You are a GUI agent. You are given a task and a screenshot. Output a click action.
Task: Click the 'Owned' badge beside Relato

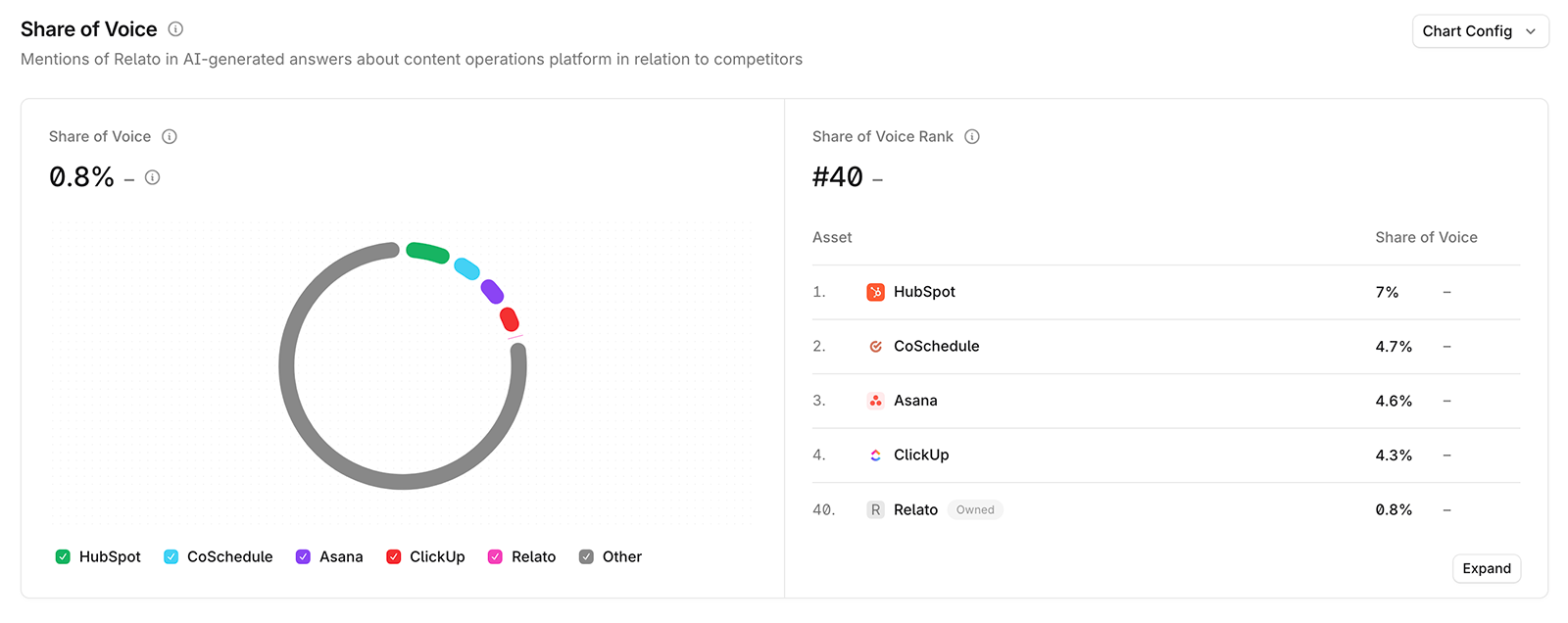pyautogui.click(x=974, y=509)
